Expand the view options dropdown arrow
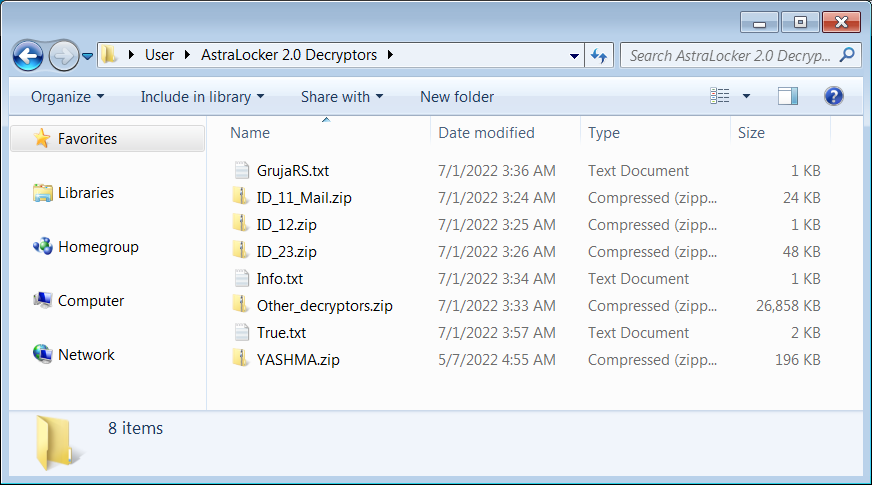Screen dimensions: 872x485 [746, 97]
